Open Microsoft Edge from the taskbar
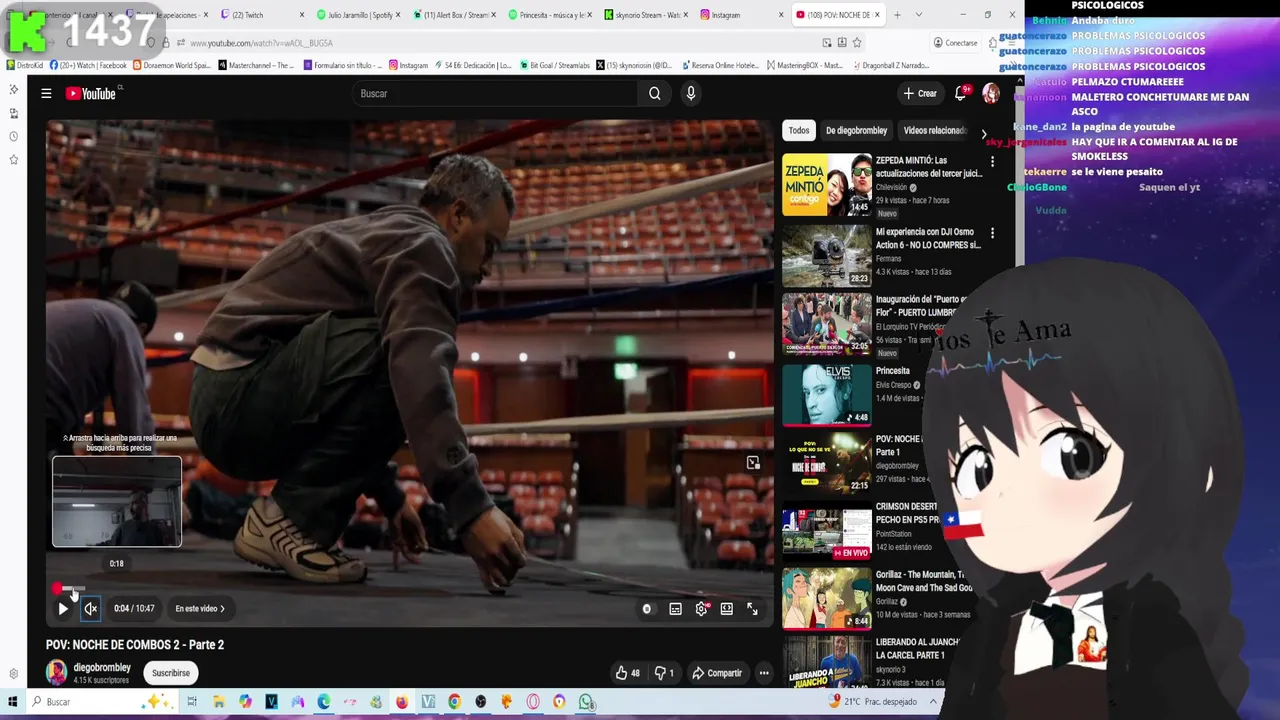1280x720 pixels. click(x=323, y=702)
